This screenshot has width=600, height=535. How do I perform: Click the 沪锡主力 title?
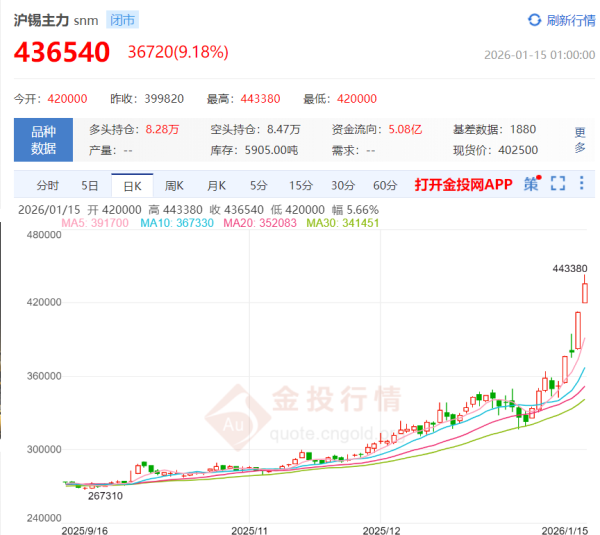point(41,20)
